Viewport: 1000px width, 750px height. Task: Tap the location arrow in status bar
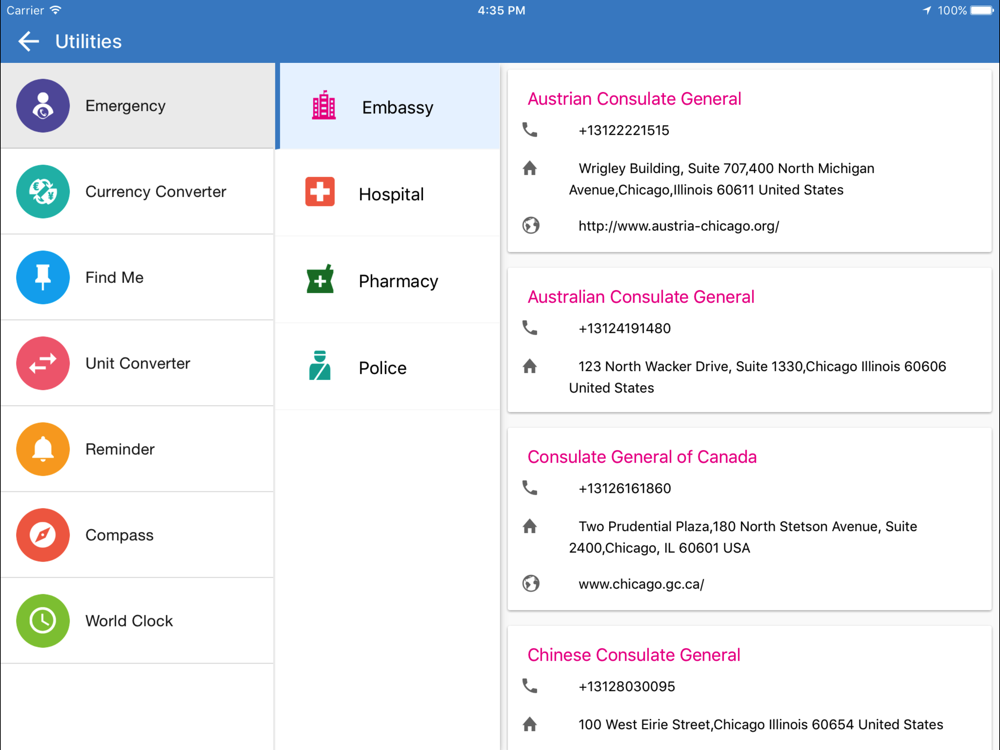coord(927,10)
